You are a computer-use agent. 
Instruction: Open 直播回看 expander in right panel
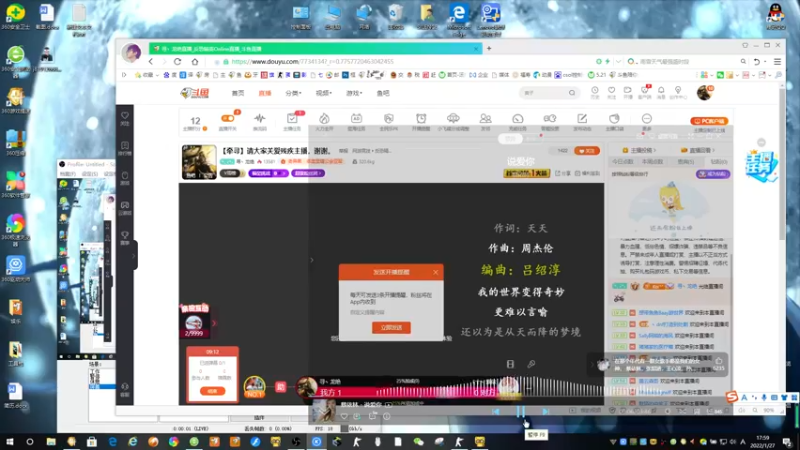698,151
